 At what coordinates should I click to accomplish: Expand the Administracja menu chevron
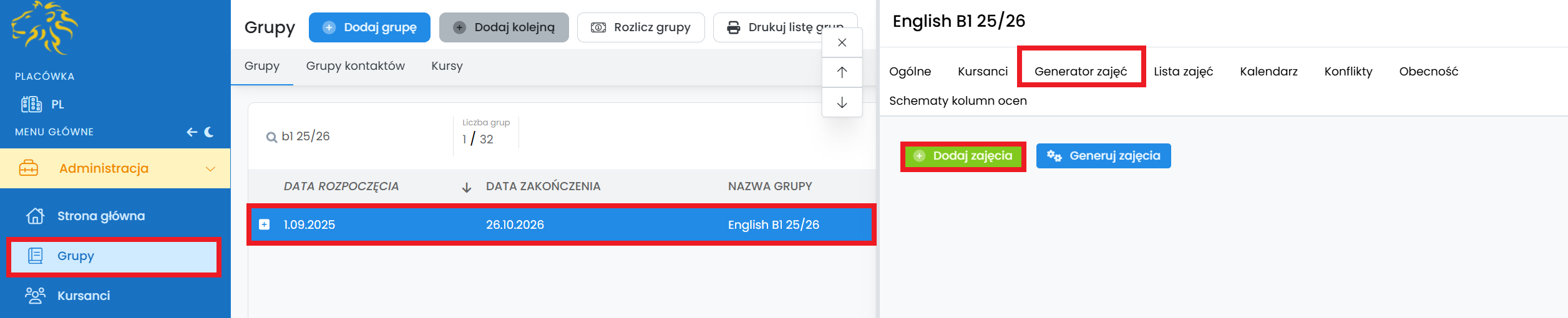[210, 169]
